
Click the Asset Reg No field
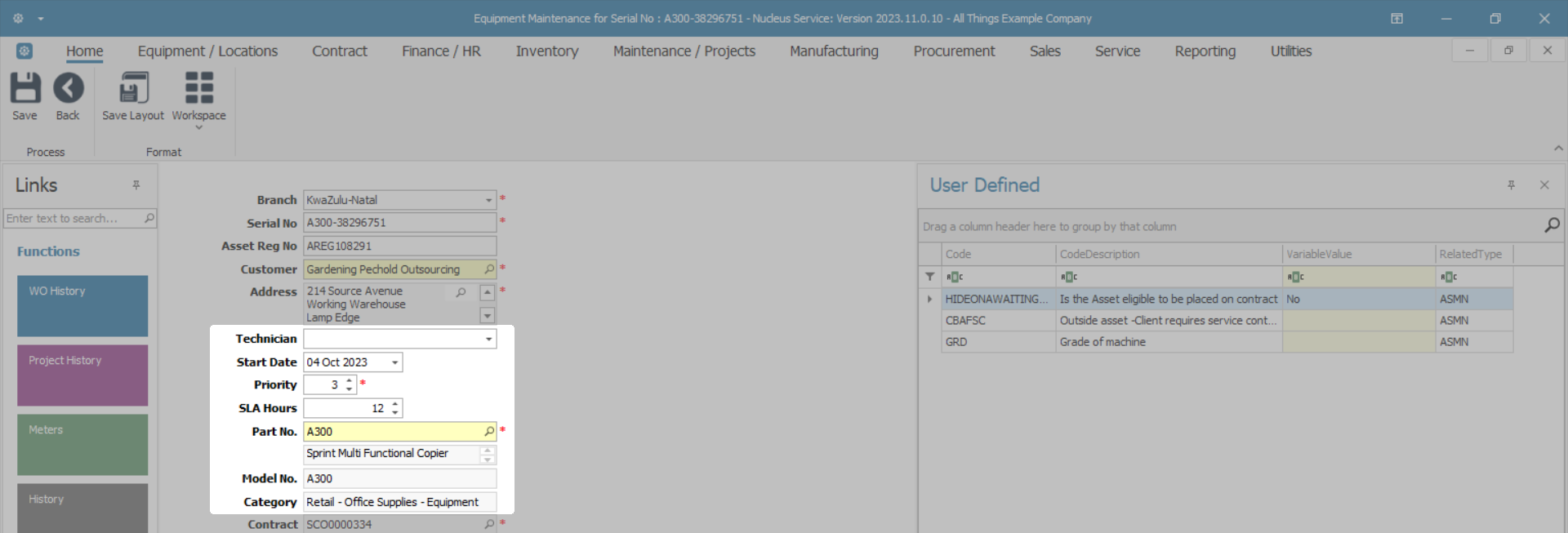coord(400,246)
